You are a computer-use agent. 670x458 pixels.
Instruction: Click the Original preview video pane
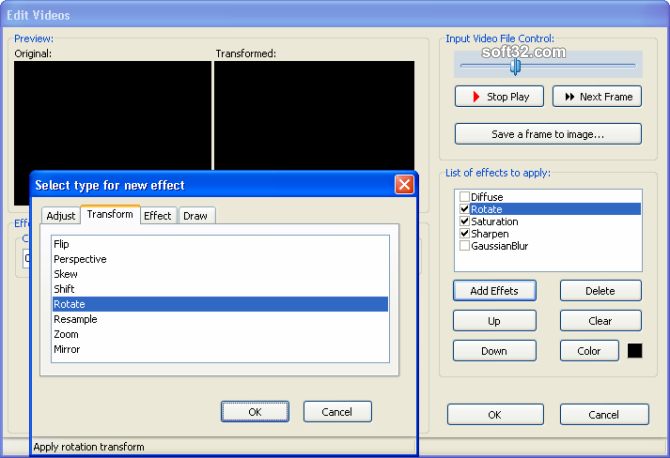point(113,115)
